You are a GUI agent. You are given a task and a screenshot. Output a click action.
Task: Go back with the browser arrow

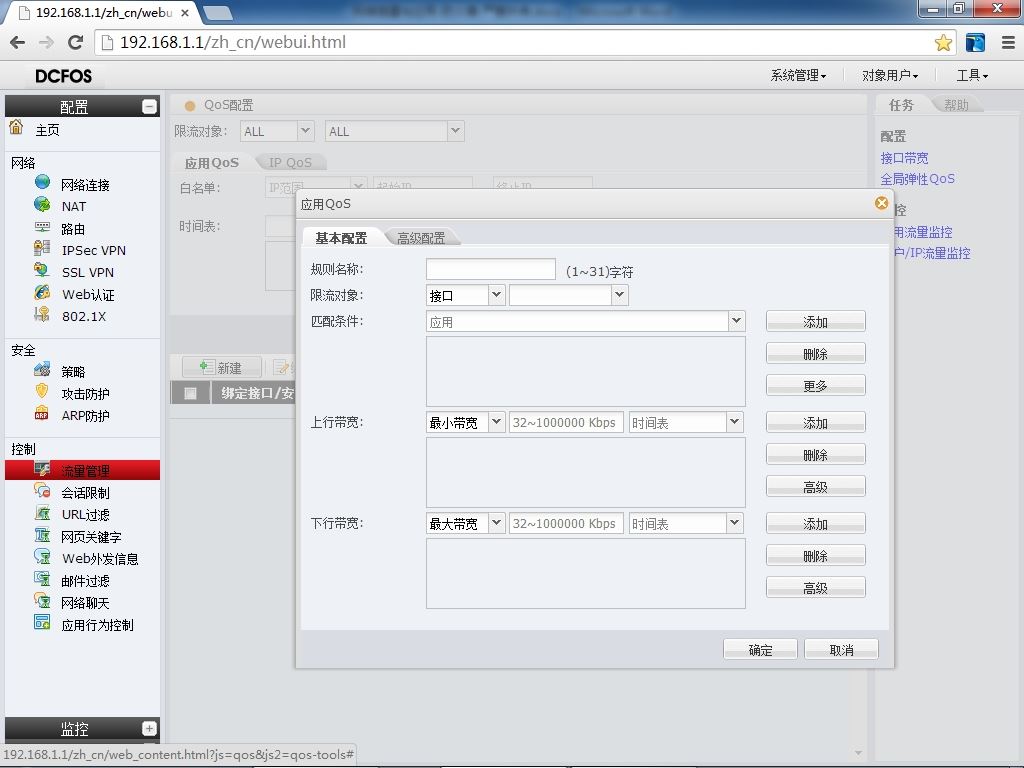(18, 42)
